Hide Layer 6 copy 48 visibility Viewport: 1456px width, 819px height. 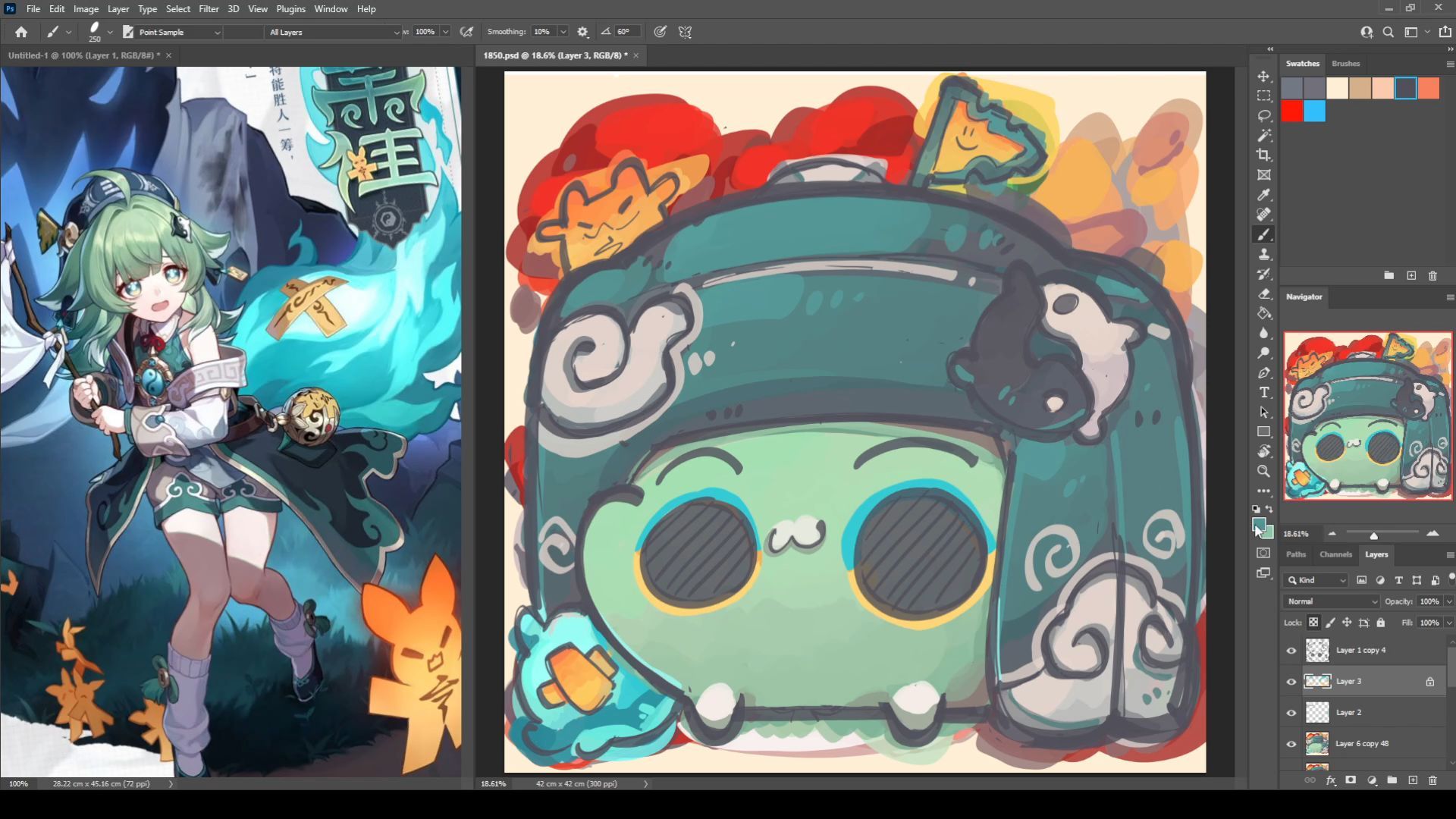[1291, 744]
